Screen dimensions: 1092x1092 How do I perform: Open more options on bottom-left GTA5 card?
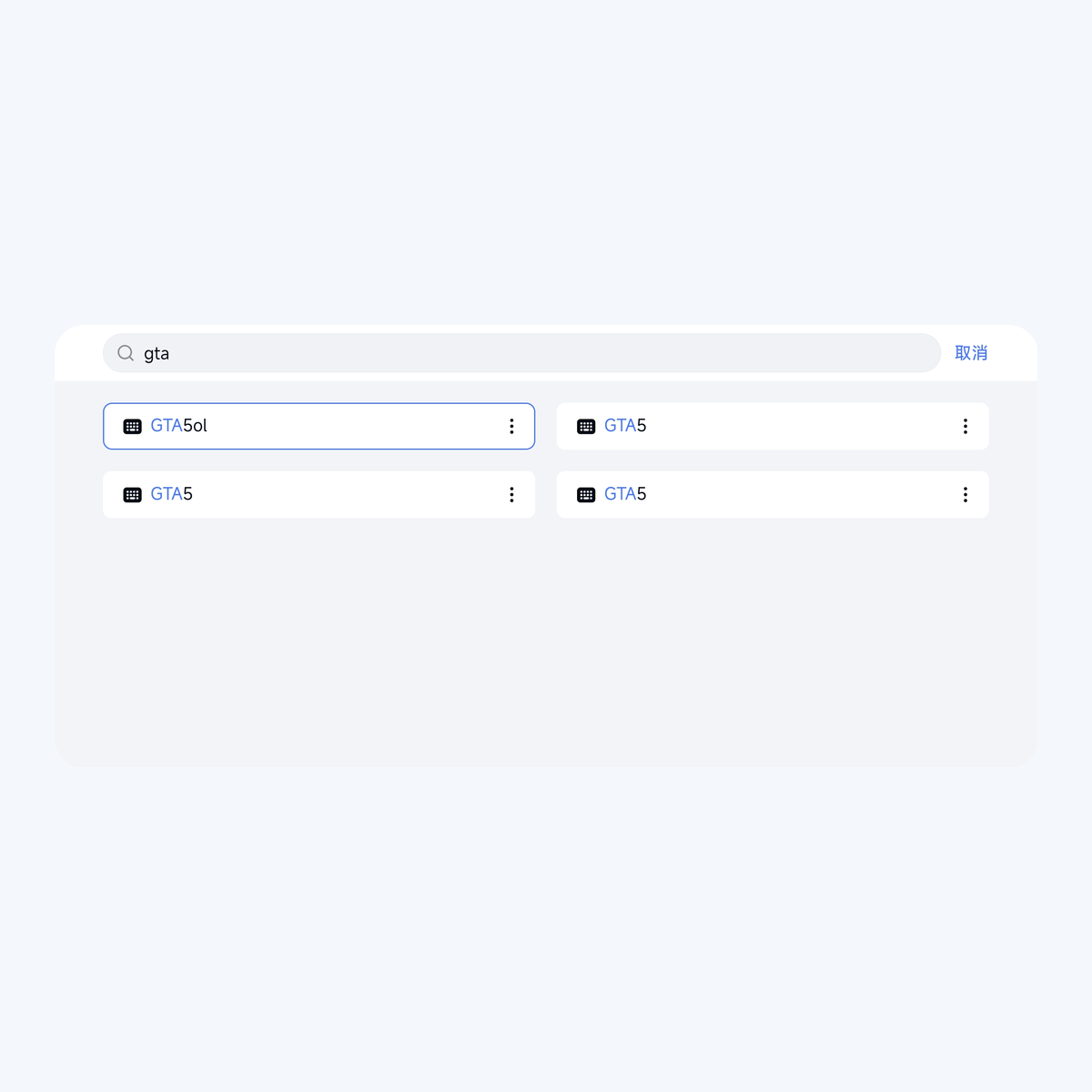(511, 494)
